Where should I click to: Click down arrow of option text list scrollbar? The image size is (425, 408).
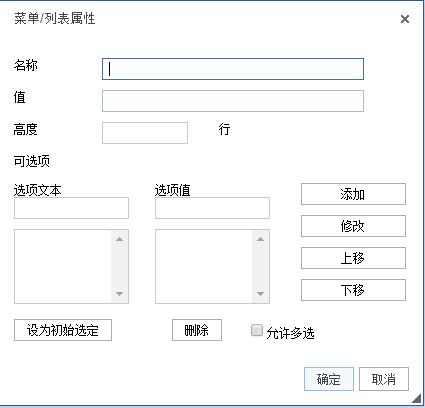(x=119, y=294)
